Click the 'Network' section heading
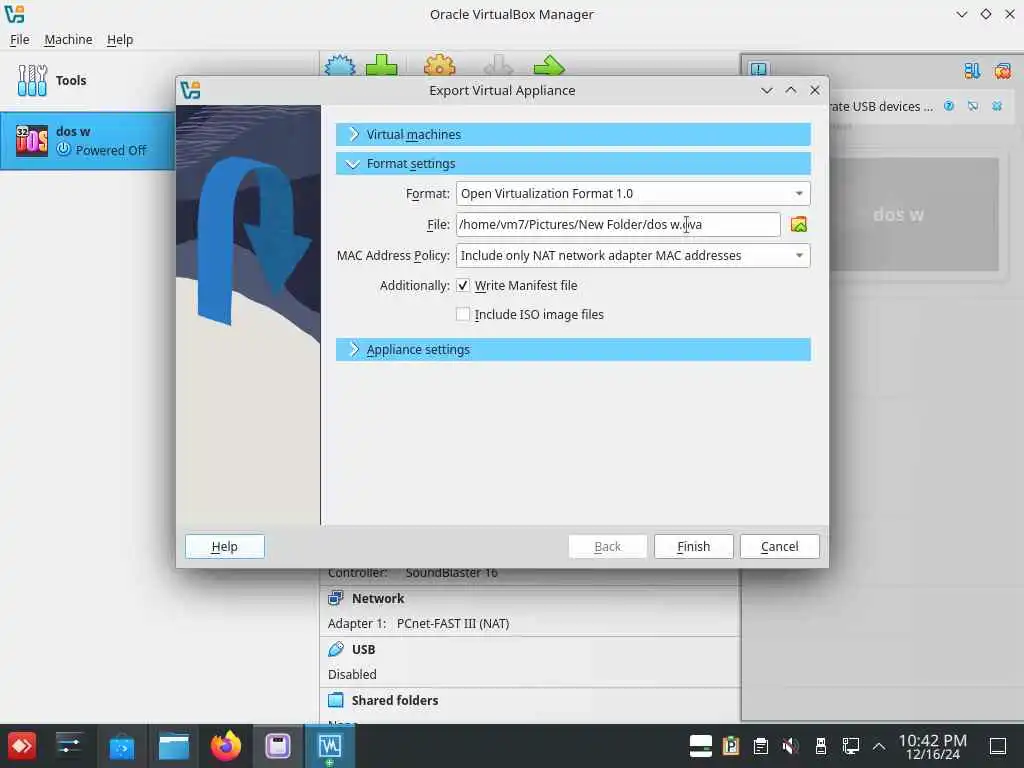The width and height of the screenshot is (1024, 768). (377, 598)
